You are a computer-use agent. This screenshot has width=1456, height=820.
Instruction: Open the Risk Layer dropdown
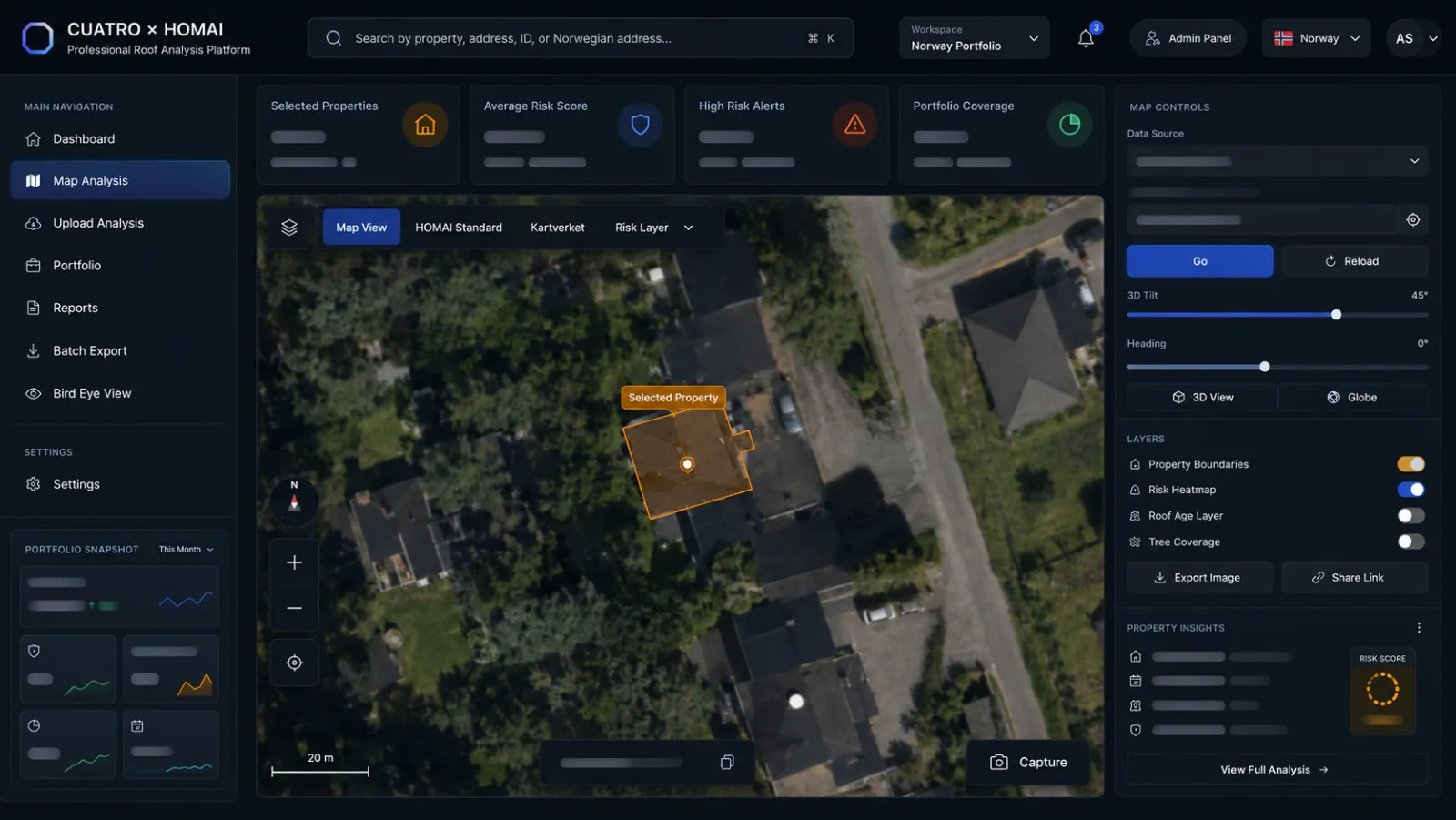click(653, 228)
